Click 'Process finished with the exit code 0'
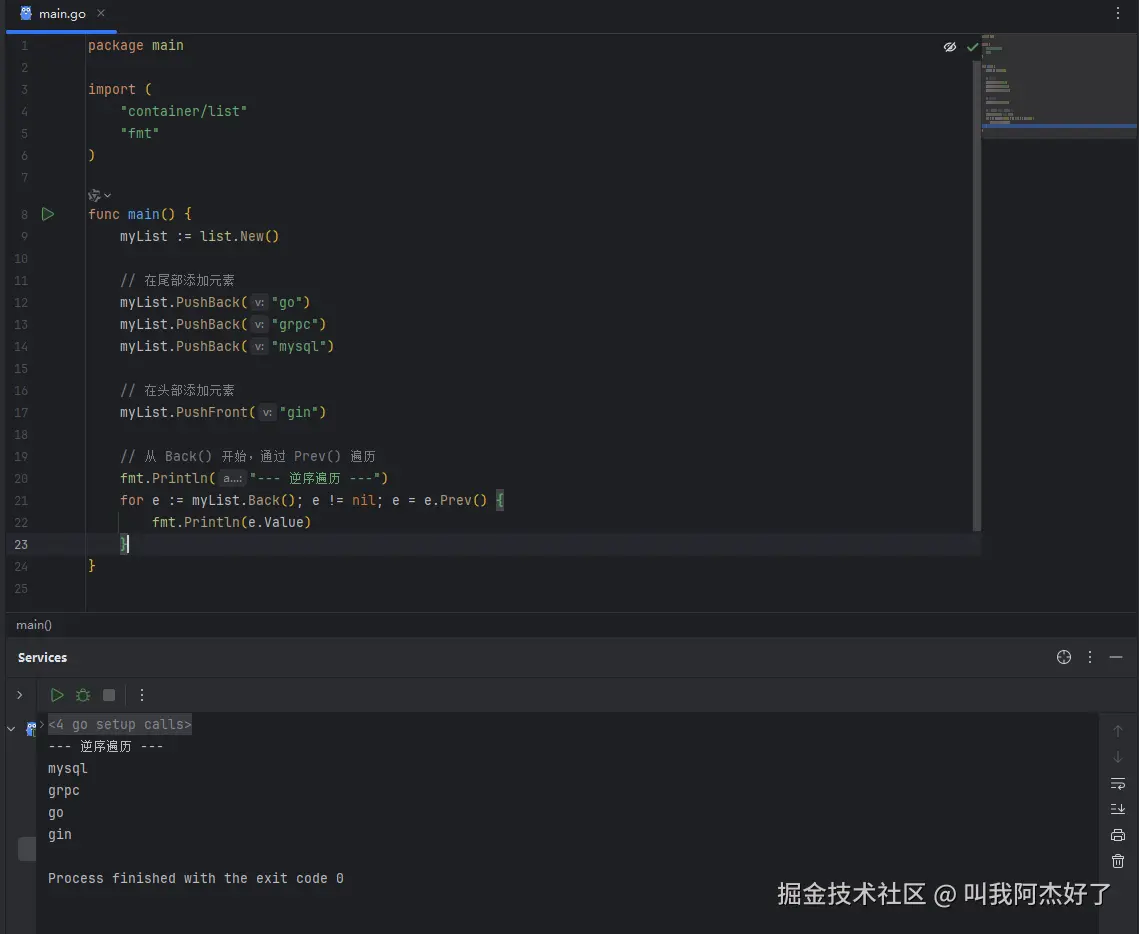 195,878
